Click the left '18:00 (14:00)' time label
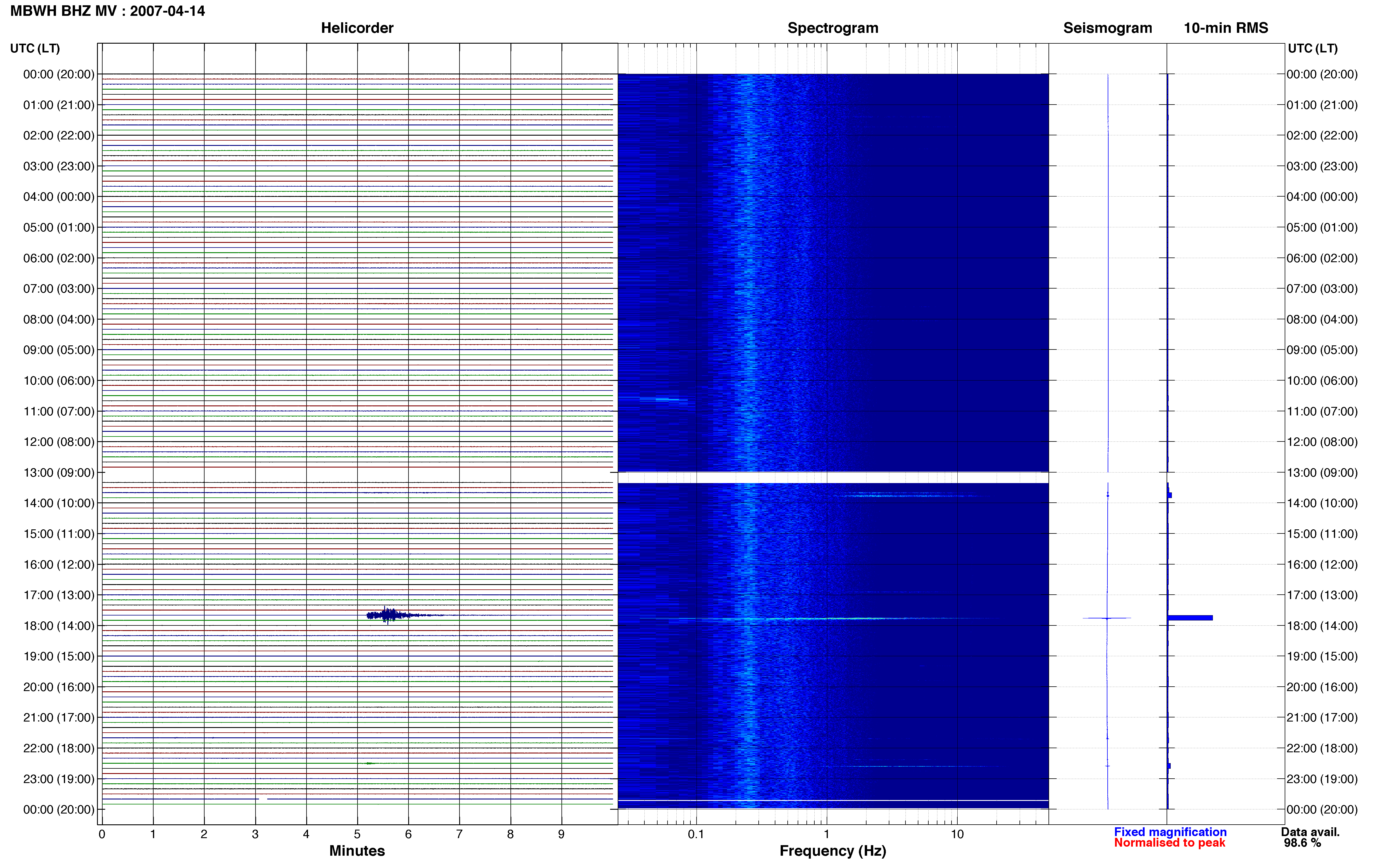The height and width of the screenshot is (868, 1389). [59, 626]
